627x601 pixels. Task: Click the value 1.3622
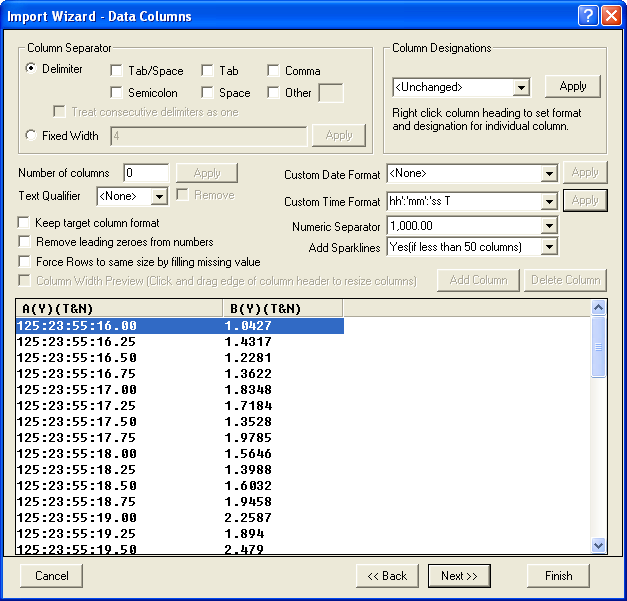point(248,374)
